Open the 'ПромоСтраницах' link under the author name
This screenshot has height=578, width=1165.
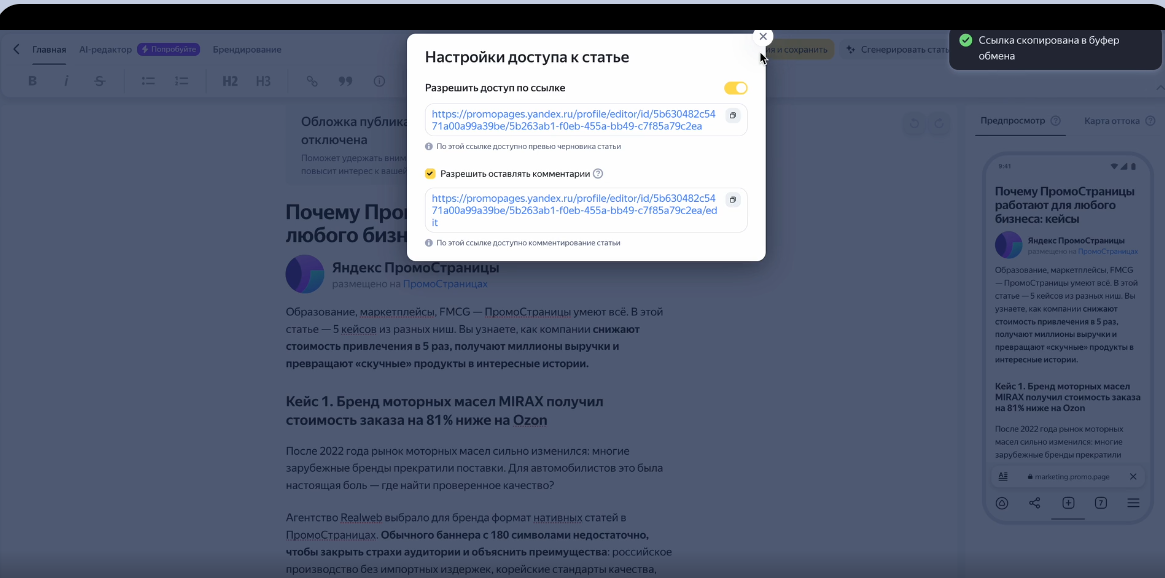(x=445, y=284)
